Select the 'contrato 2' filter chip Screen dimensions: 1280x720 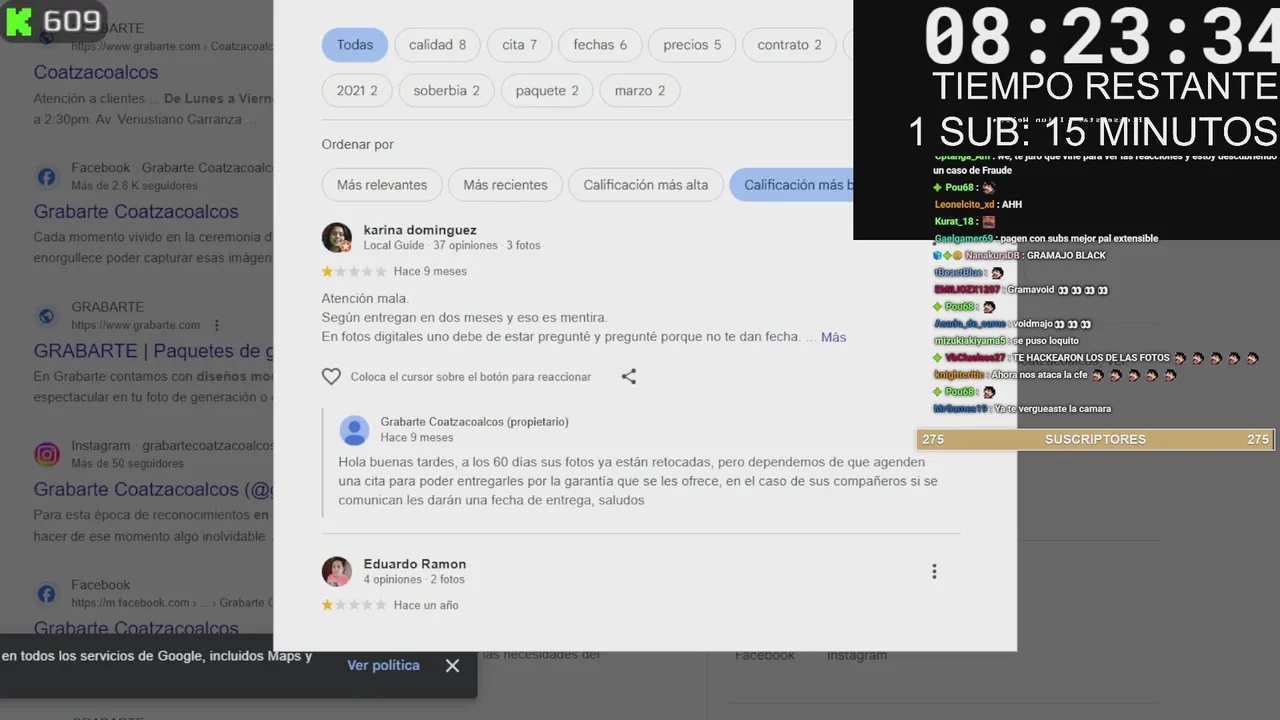tap(790, 45)
